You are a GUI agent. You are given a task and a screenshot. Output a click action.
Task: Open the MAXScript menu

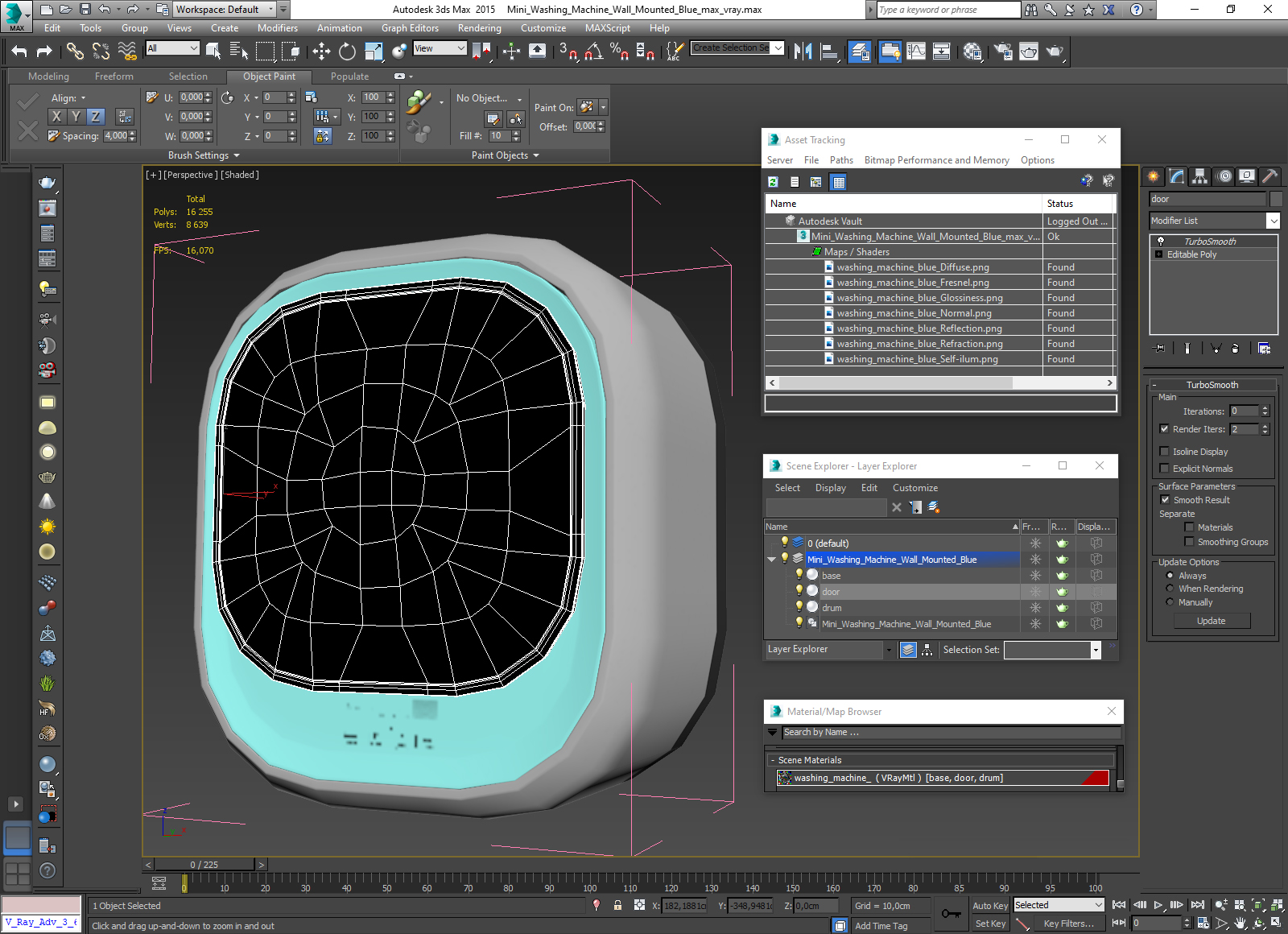pos(608,28)
